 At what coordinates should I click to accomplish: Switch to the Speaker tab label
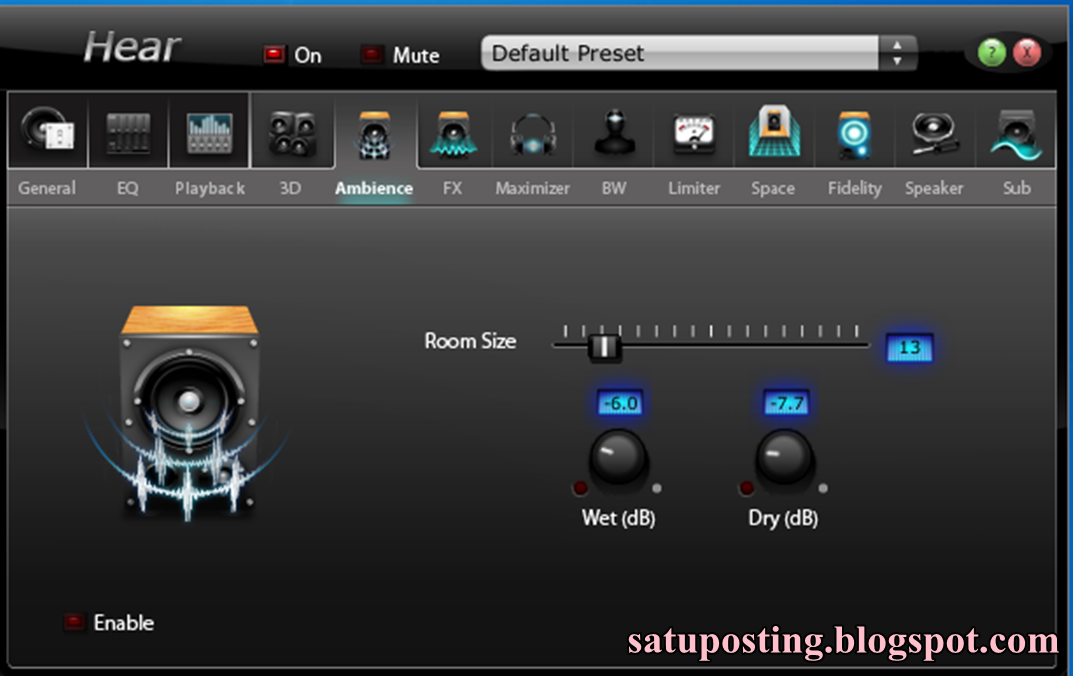[934, 188]
